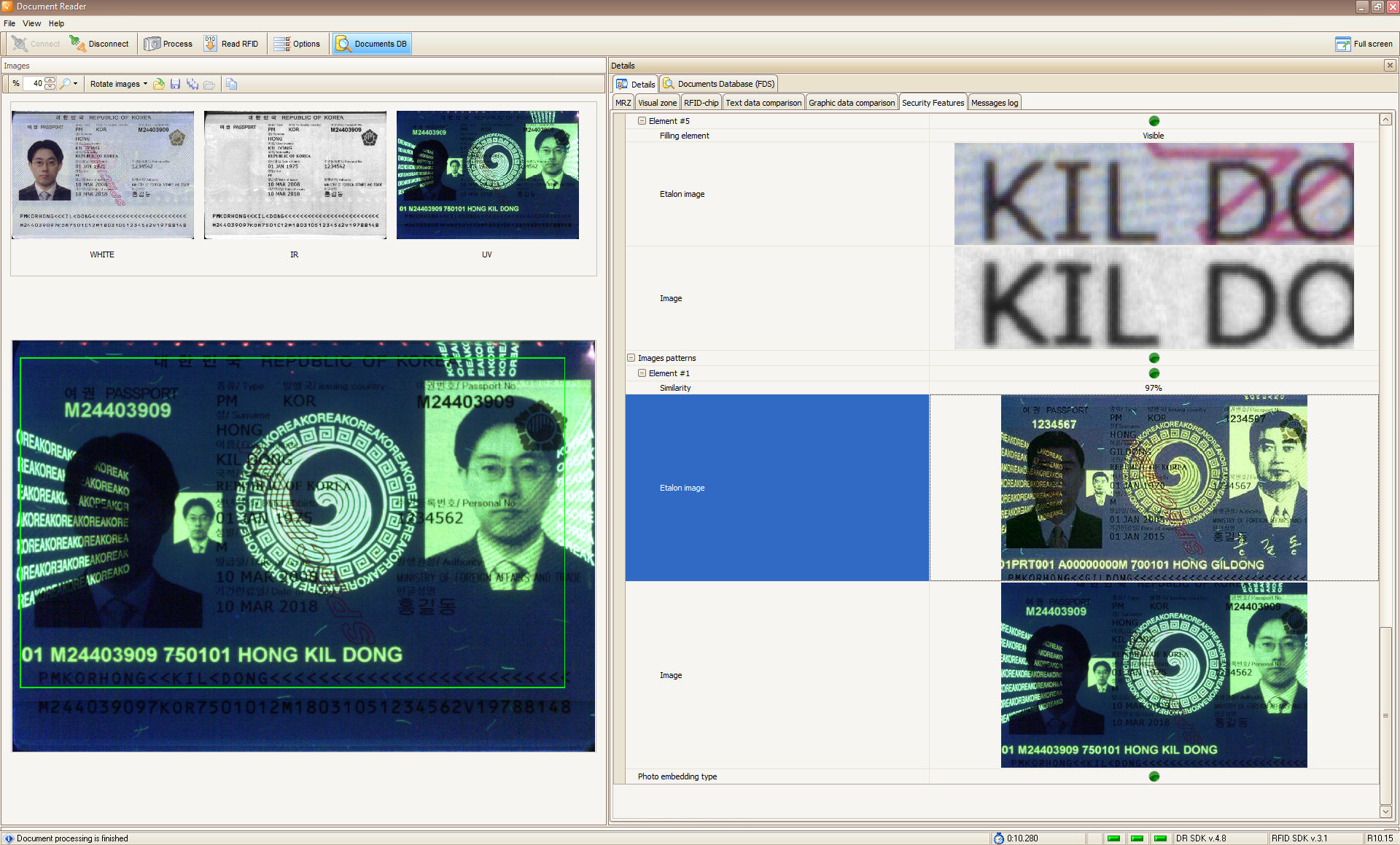Click the open image folder icon

[x=159, y=84]
